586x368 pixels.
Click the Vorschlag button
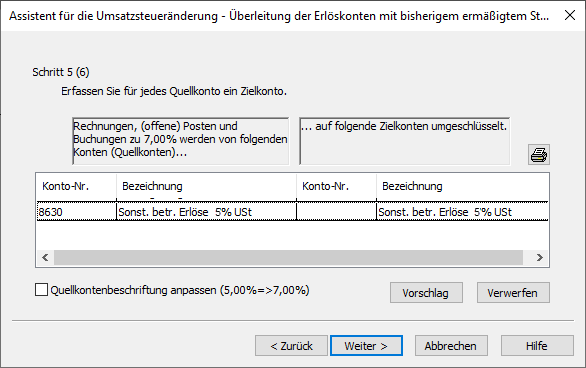pyautogui.click(x=426, y=293)
